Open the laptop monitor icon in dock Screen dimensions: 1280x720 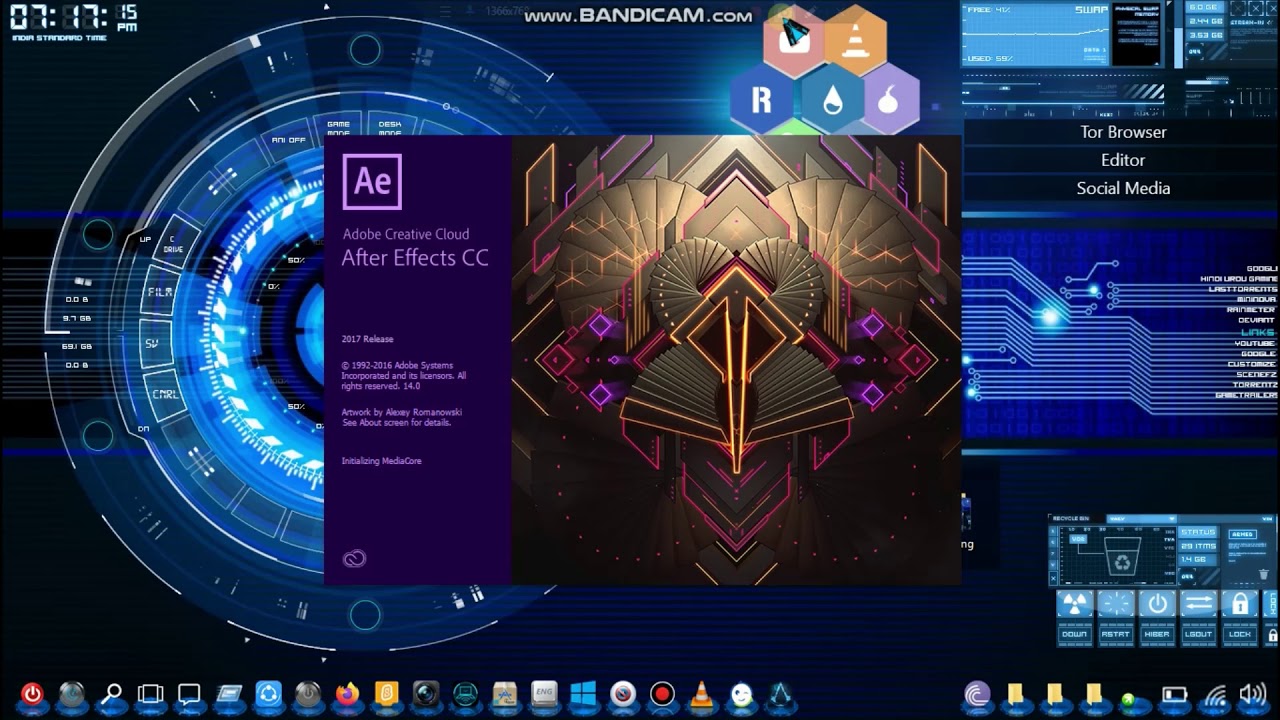[465, 694]
